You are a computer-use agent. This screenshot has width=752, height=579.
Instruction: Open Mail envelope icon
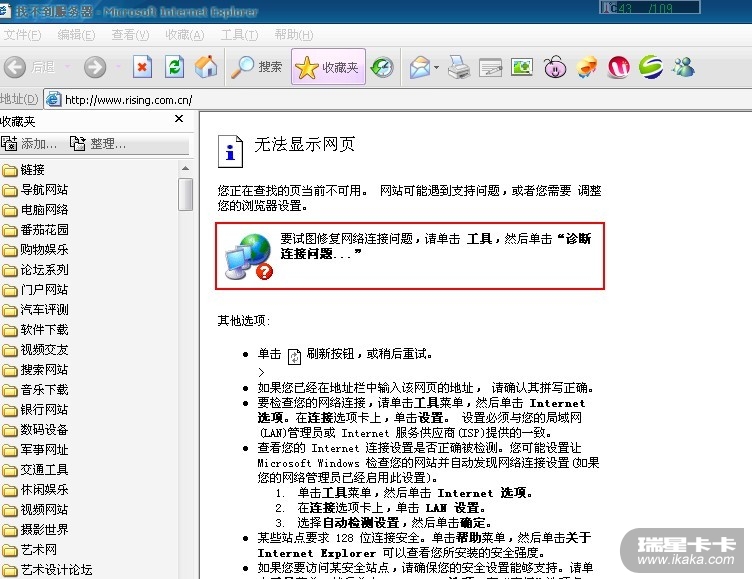tap(420, 68)
